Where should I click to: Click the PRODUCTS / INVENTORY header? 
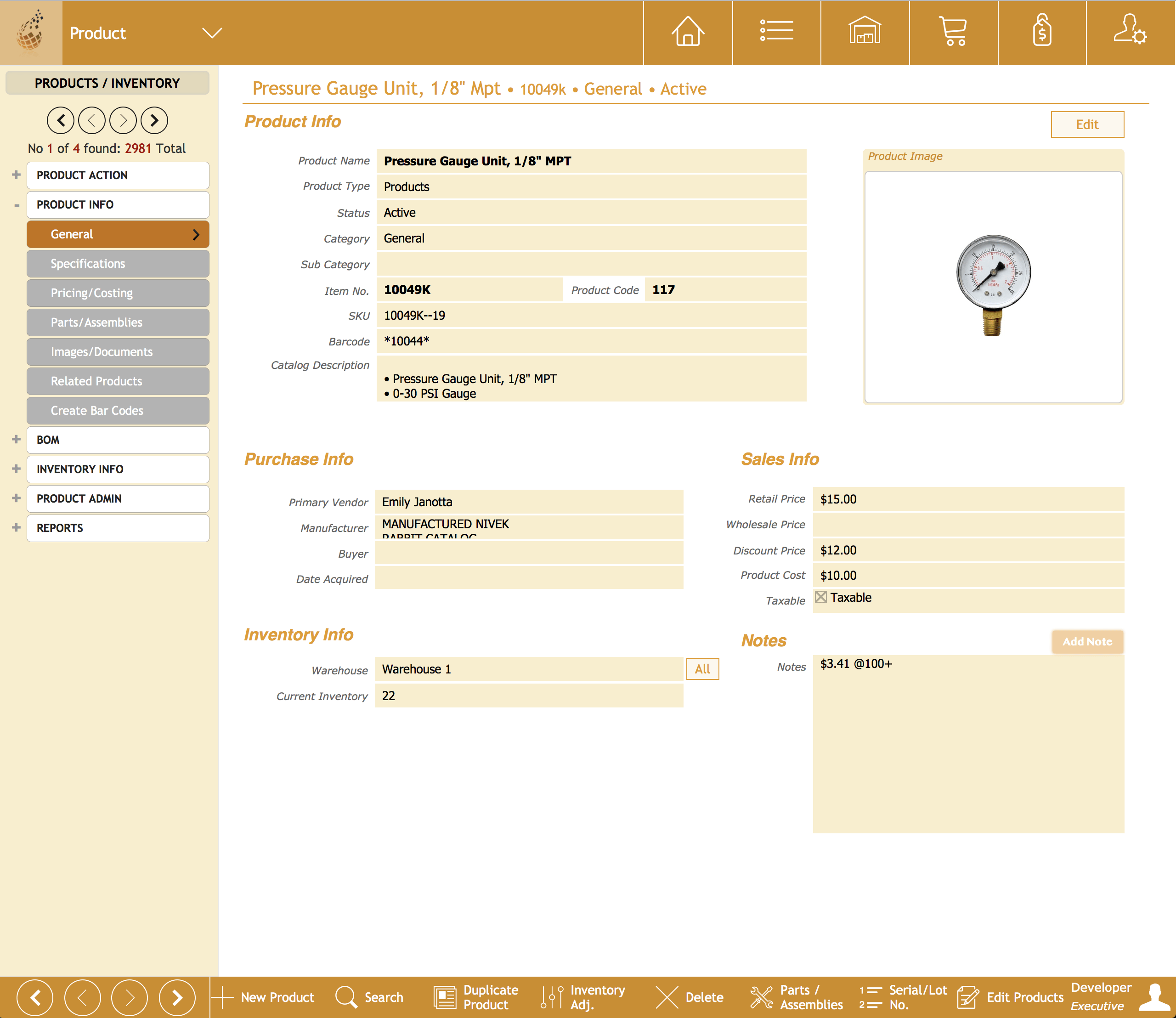click(x=107, y=83)
